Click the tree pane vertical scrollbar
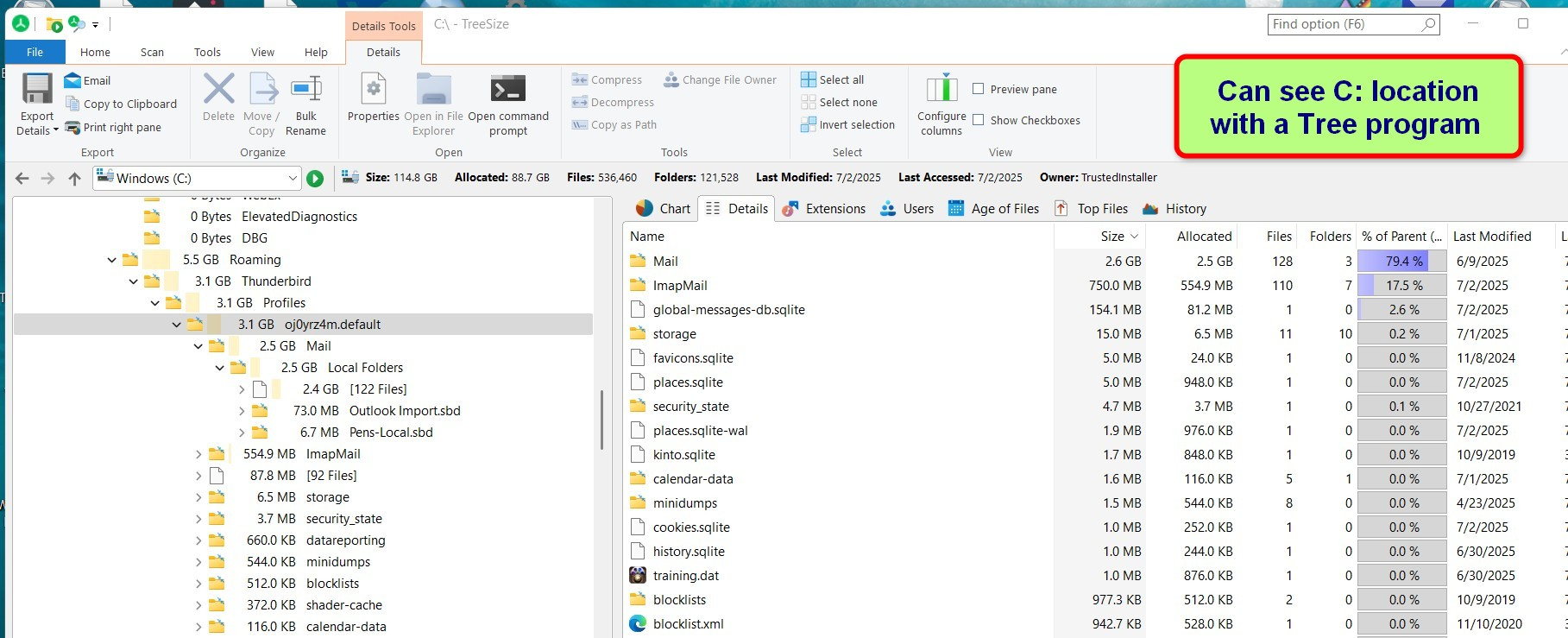Viewport: 1568px width, 638px height. click(x=601, y=420)
